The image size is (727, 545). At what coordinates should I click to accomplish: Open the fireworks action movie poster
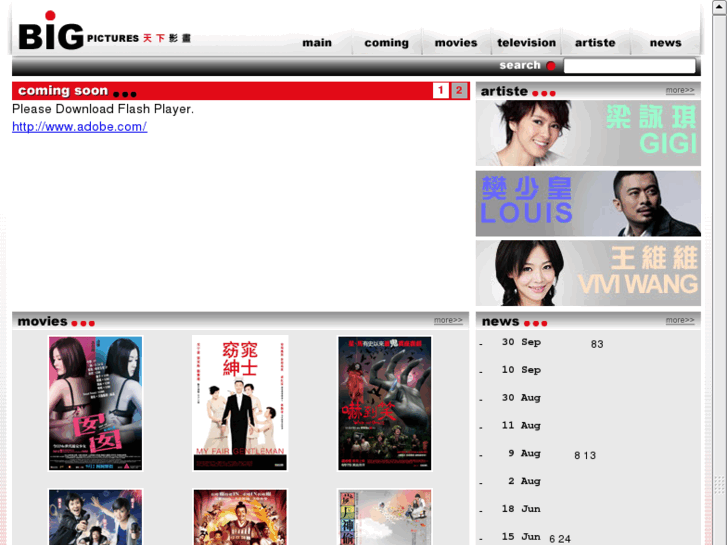[96, 517]
